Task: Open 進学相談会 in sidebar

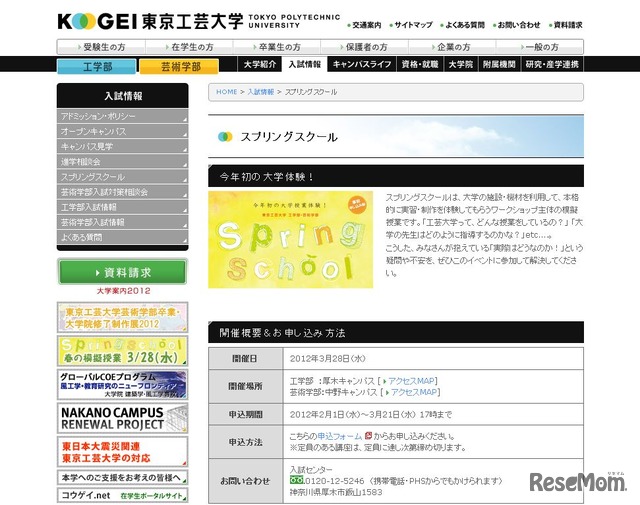Action: 122,162
